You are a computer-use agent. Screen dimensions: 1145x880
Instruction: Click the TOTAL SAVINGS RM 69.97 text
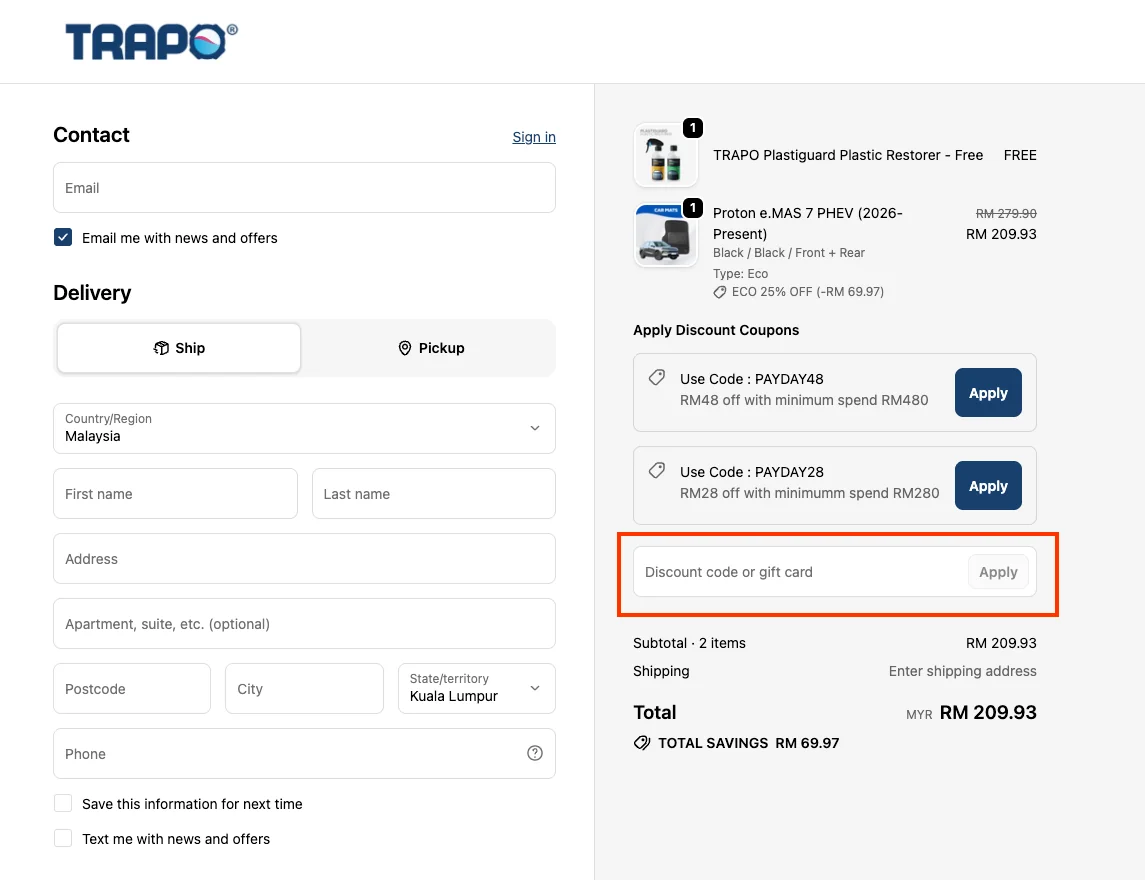tap(748, 743)
